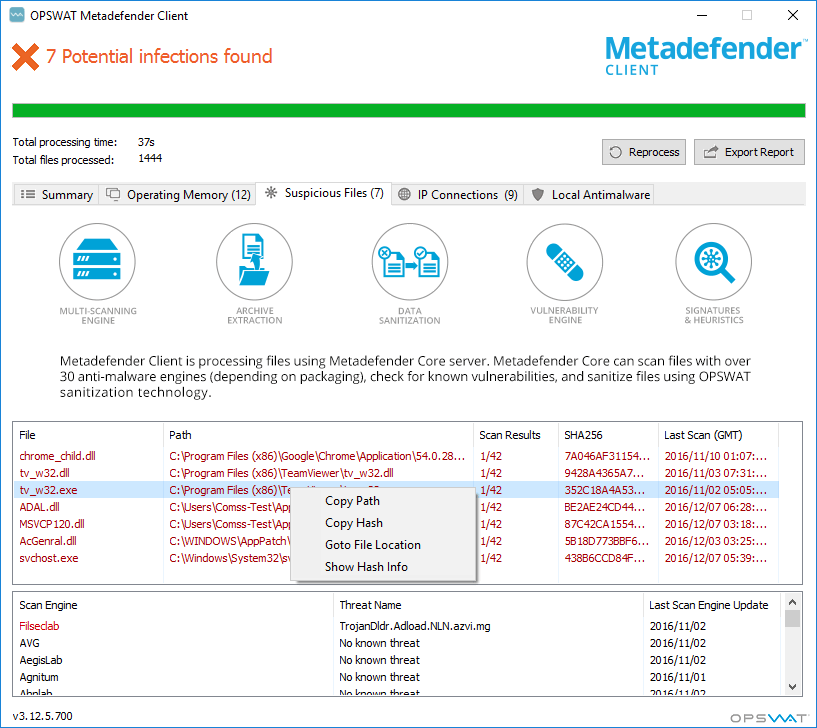The width and height of the screenshot is (817, 728).
Task: Click scroll up arrow in engine list
Action: (x=793, y=602)
